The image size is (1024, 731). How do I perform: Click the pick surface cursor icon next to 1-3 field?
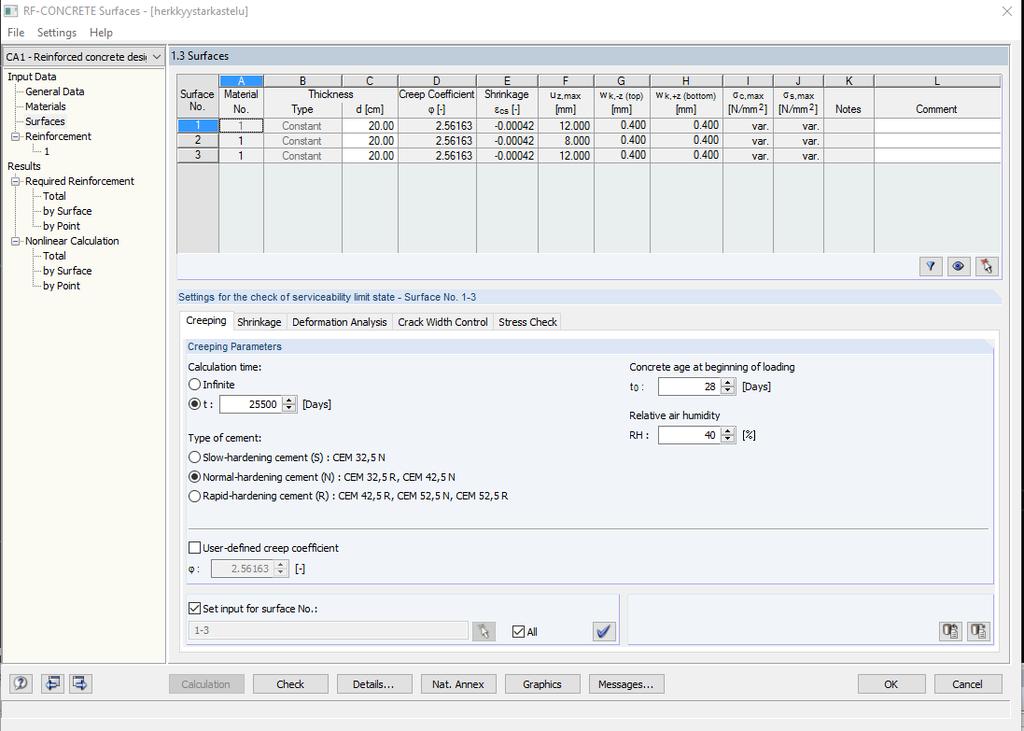[483, 631]
